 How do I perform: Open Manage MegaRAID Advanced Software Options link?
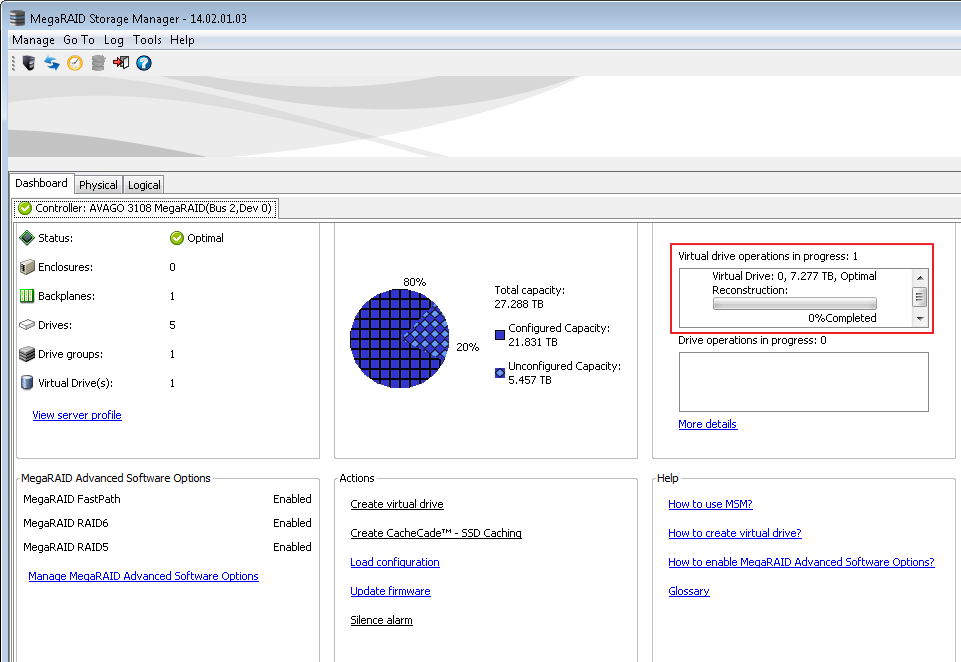[143, 576]
